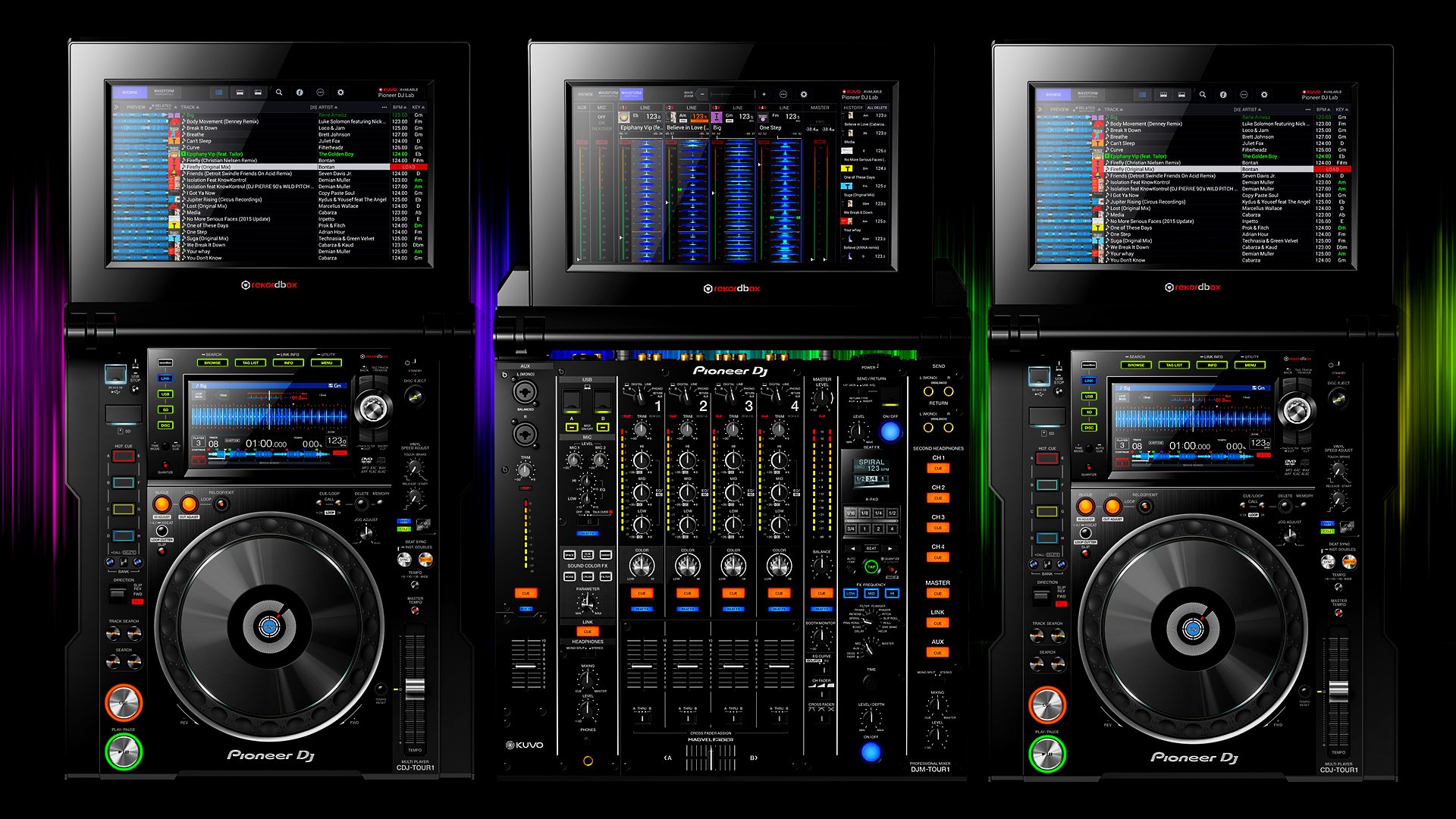
Task: Hit the orange CUE button on left CDJ
Action: point(124,701)
